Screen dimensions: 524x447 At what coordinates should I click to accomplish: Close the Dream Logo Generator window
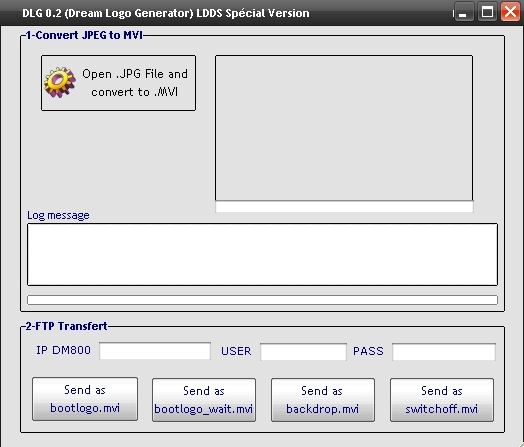point(510,12)
